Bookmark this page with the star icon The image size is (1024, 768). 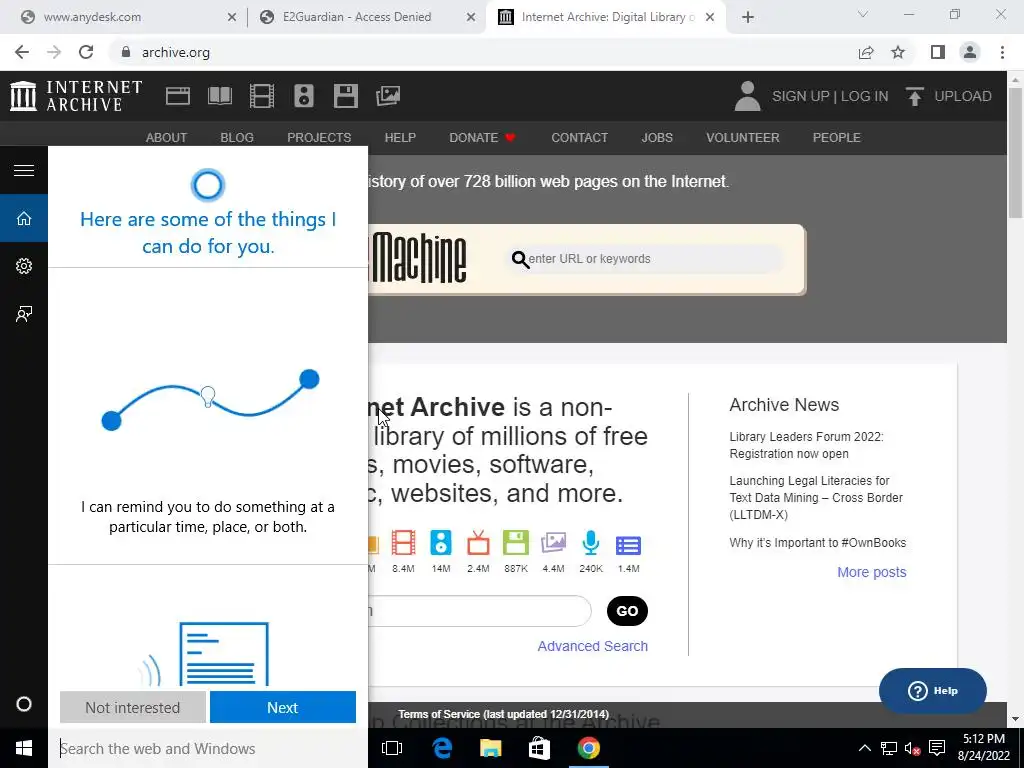(898, 52)
